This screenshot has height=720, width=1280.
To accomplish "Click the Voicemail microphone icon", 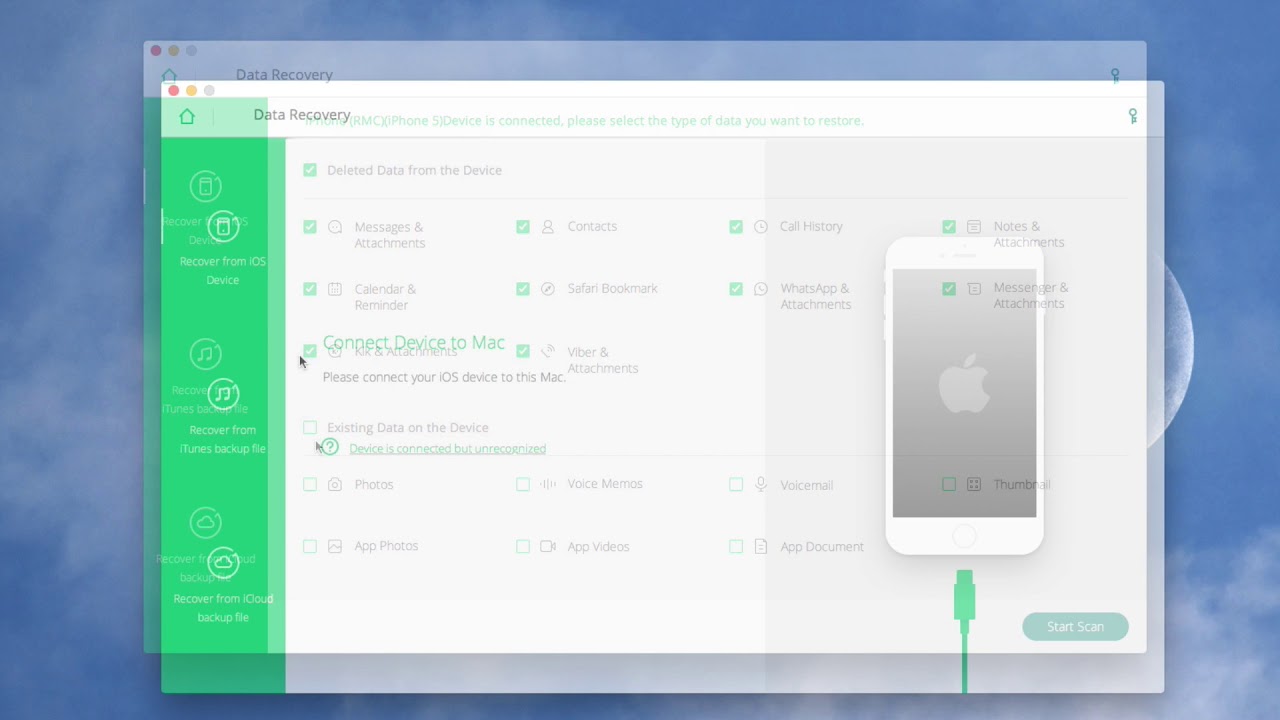I will click(761, 484).
